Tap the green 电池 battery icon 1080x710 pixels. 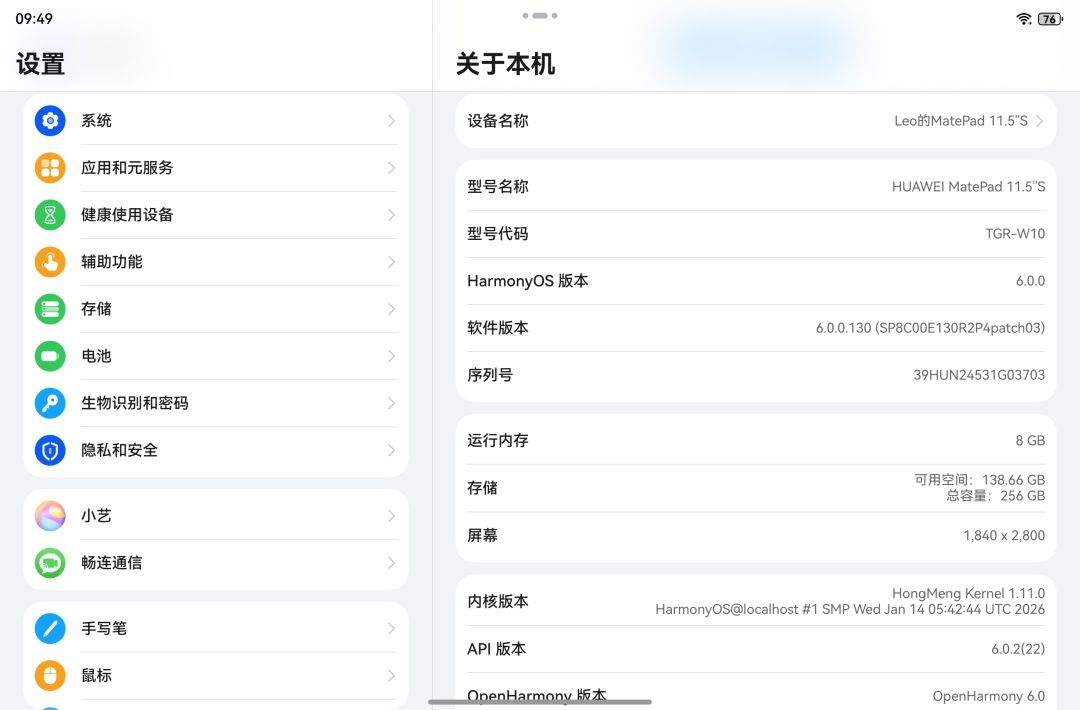50,356
